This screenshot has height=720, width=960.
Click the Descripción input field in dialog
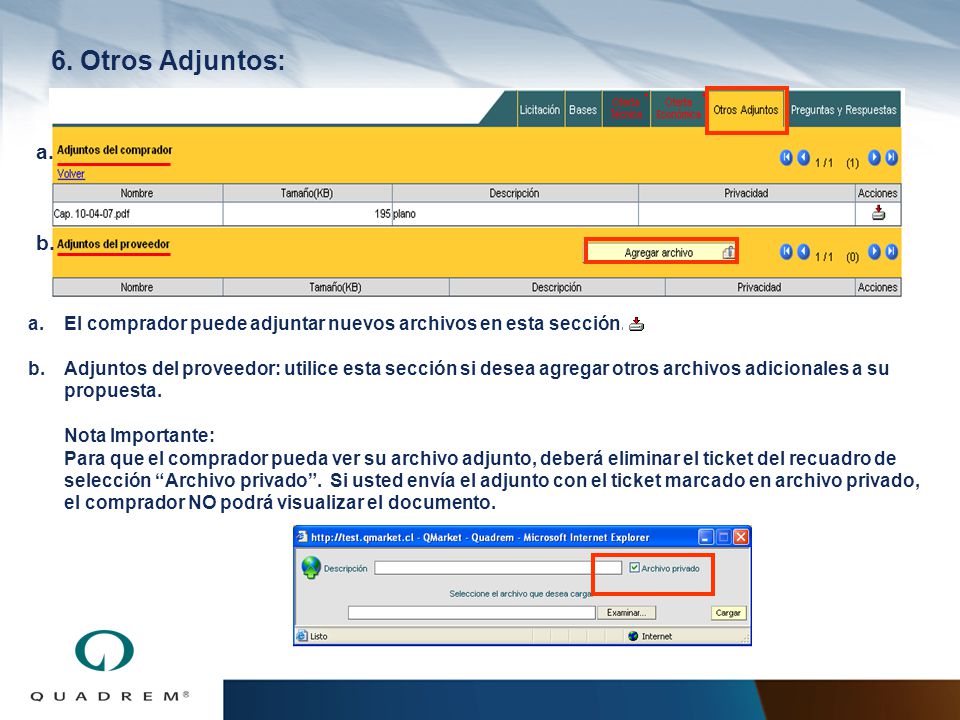[x=498, y=568]
